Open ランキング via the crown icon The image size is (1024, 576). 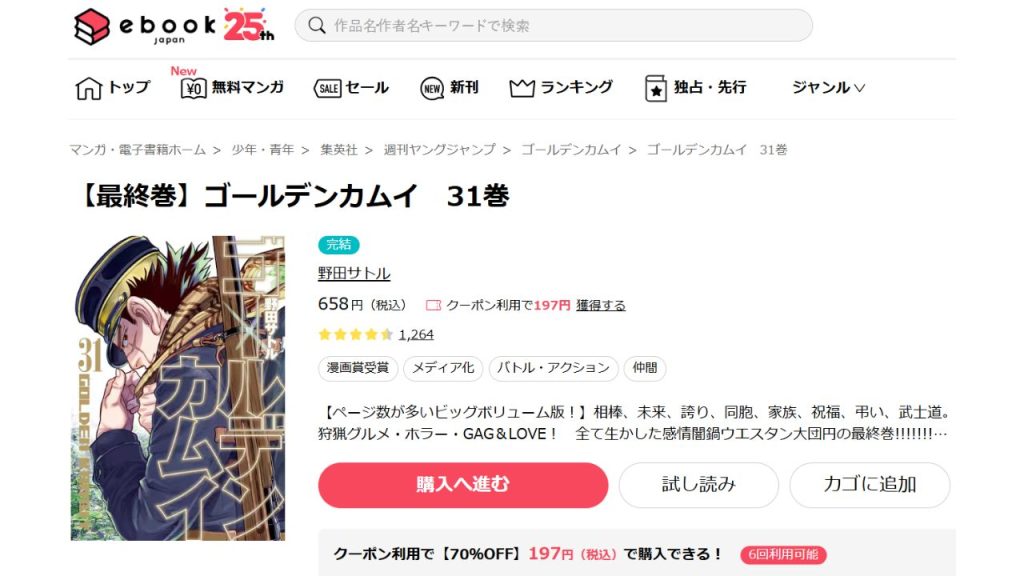click(522, 88)
